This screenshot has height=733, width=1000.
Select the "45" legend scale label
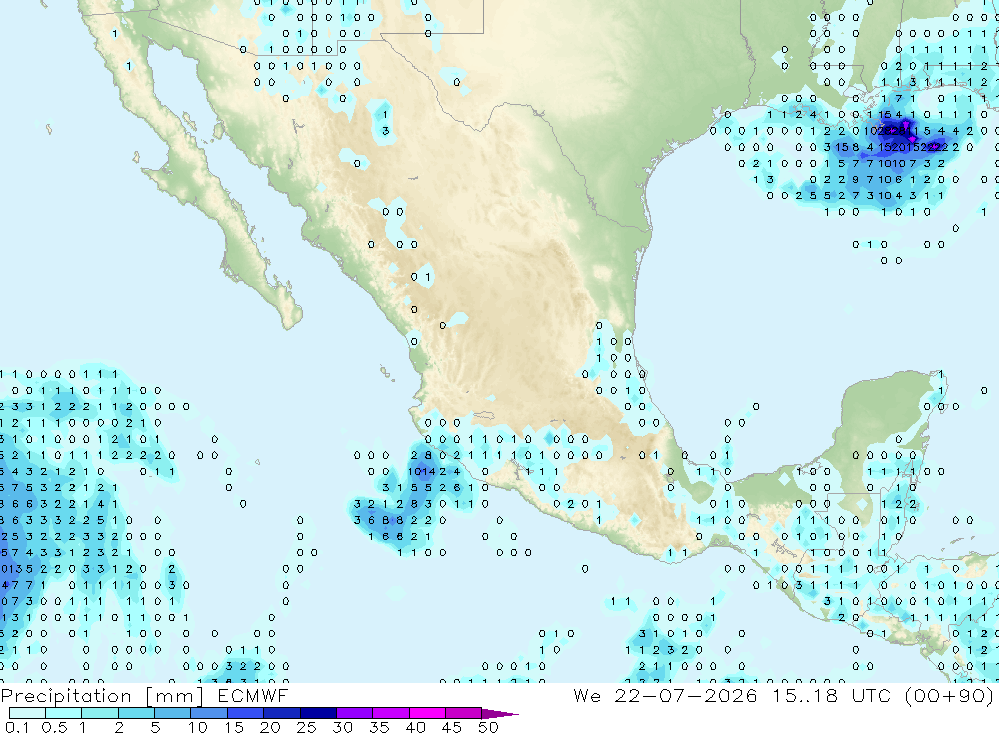click(452, 727)
